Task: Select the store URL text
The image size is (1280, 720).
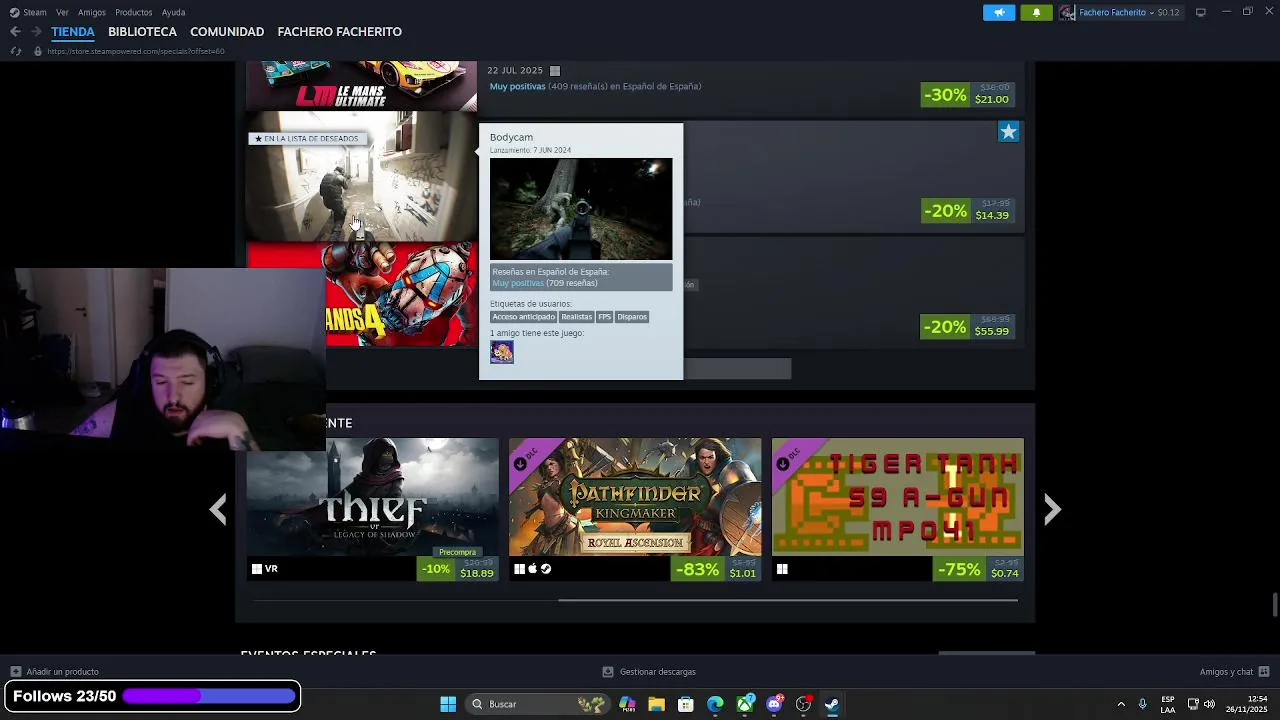Action: pos(136,51)
